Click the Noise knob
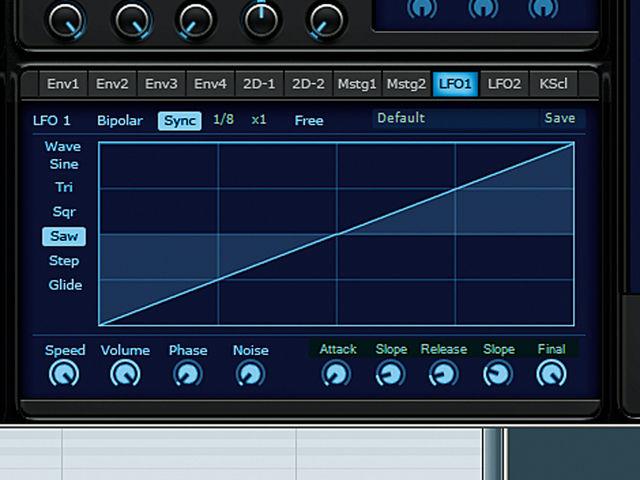 tap(251, 374)
